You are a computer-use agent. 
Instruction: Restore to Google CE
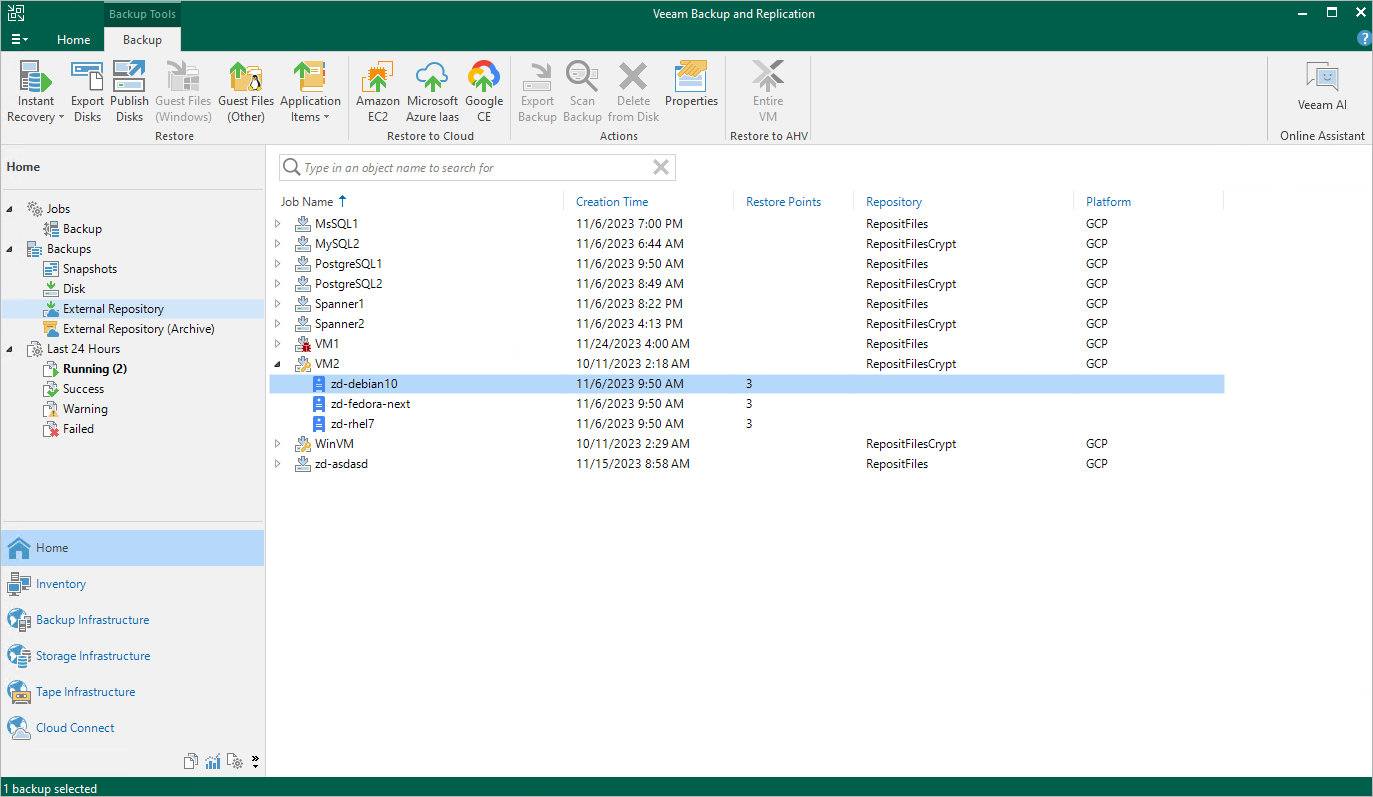[484, 91]
